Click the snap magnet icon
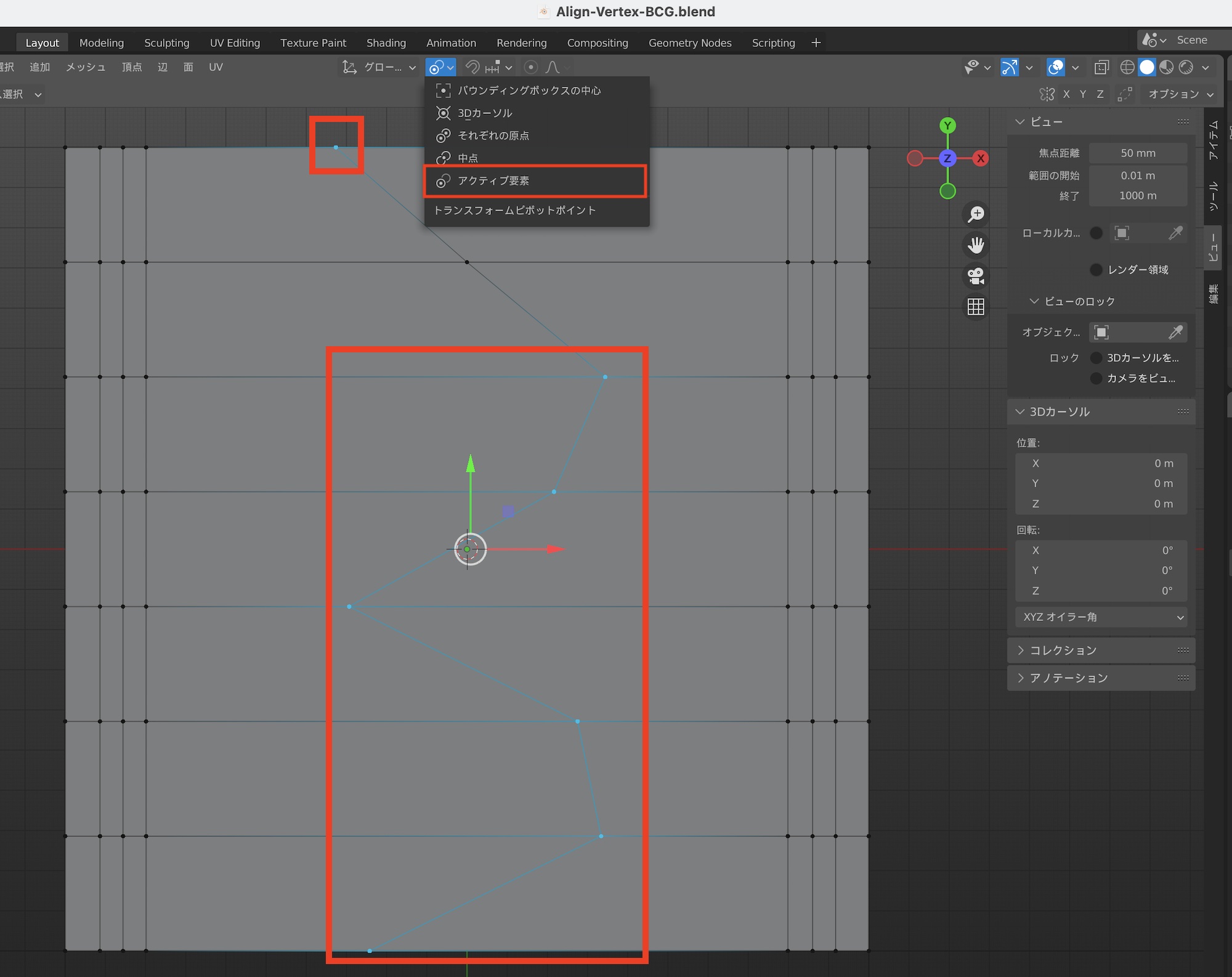The height and width of the screenshot is (977, 1232). [472, 67]
